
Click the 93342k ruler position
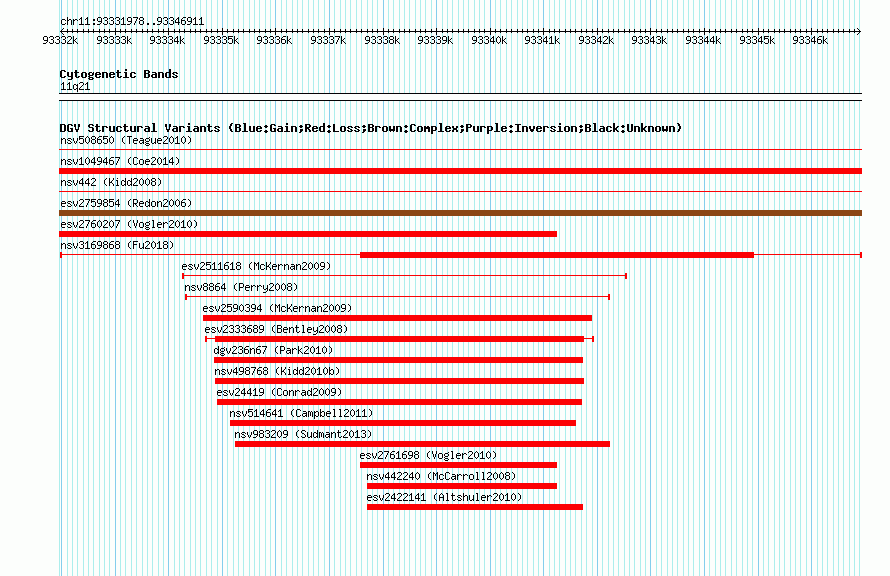(596, 40)
